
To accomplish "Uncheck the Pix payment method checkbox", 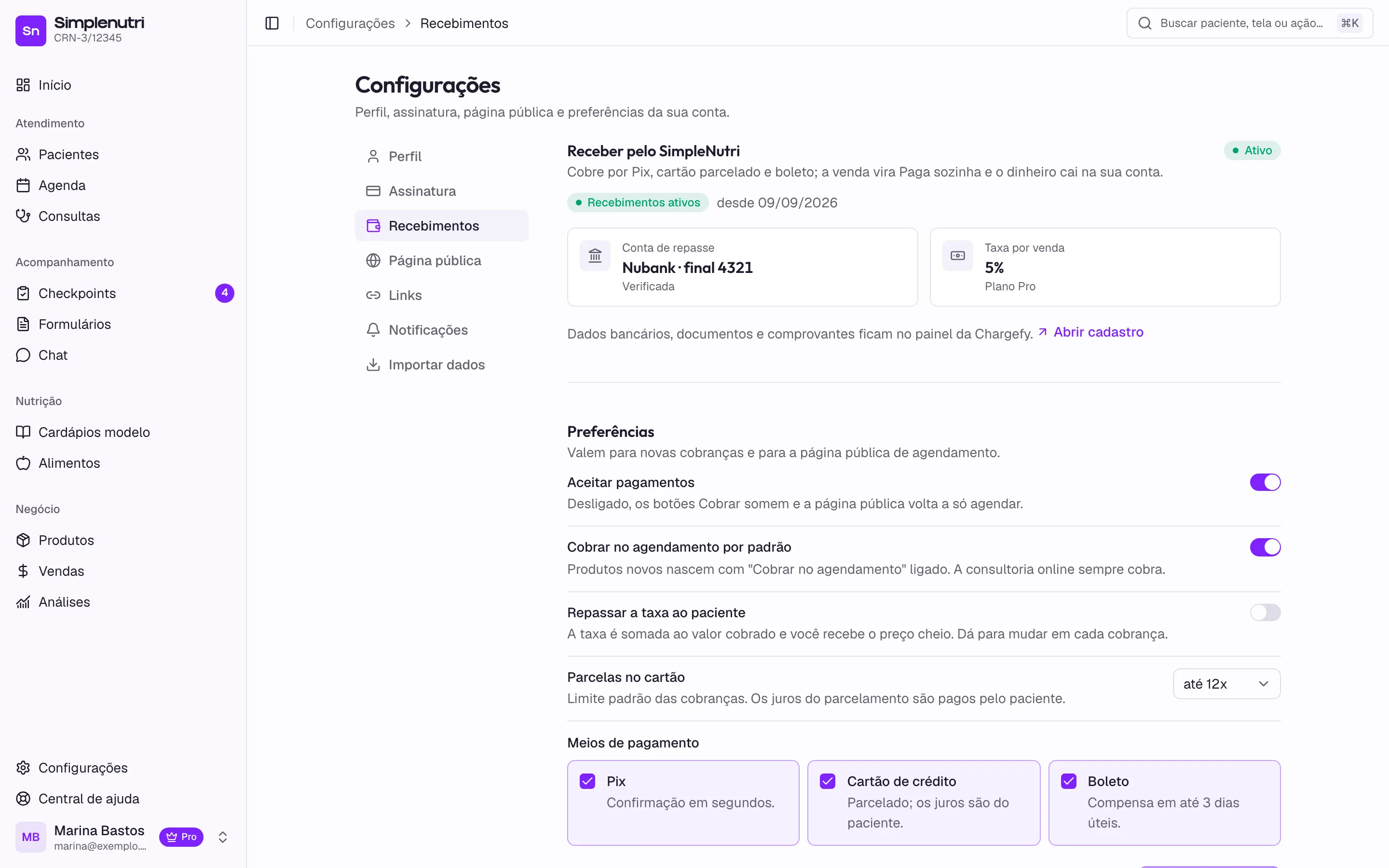I will click(x=587, y=781).
